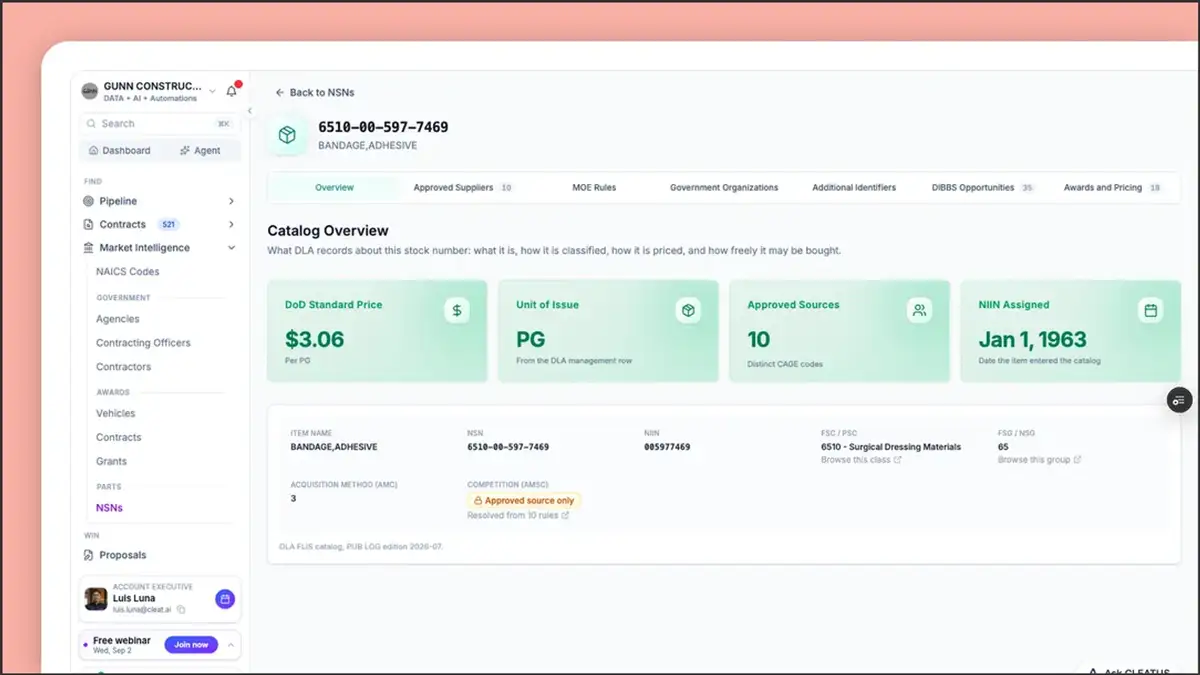
Task: Switch to the Approved Suppliers tab
Action: click(x=462, y=188)
